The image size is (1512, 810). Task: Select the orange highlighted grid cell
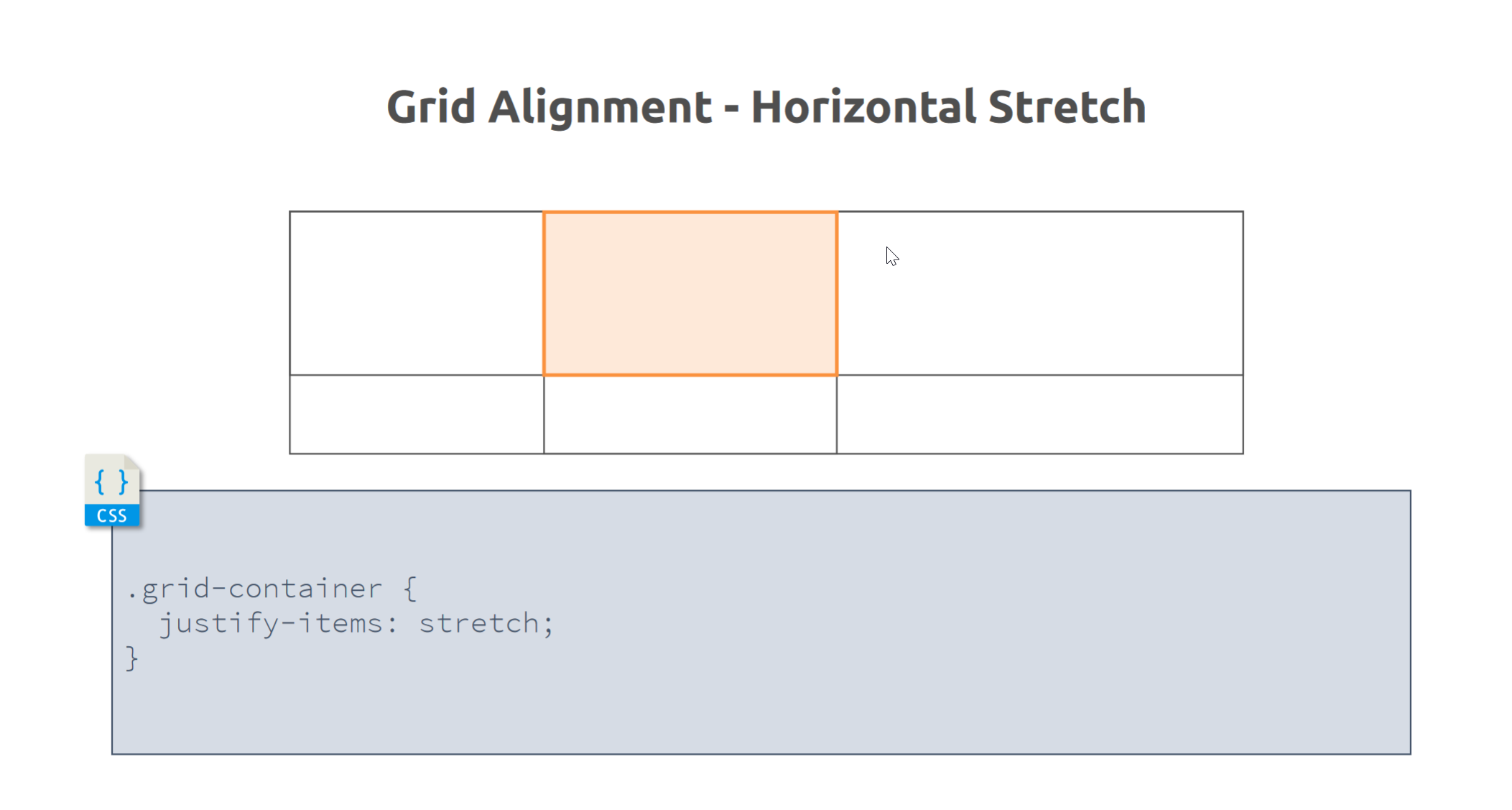tap(690, 293)
